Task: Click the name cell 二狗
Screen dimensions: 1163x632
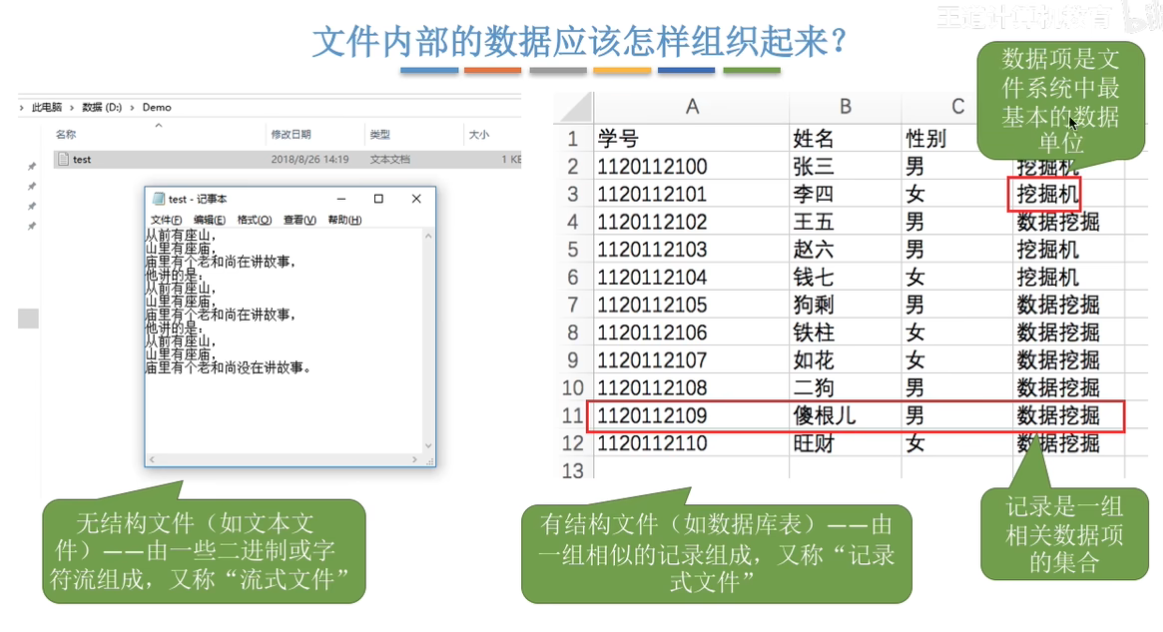Action: (846, 388)
